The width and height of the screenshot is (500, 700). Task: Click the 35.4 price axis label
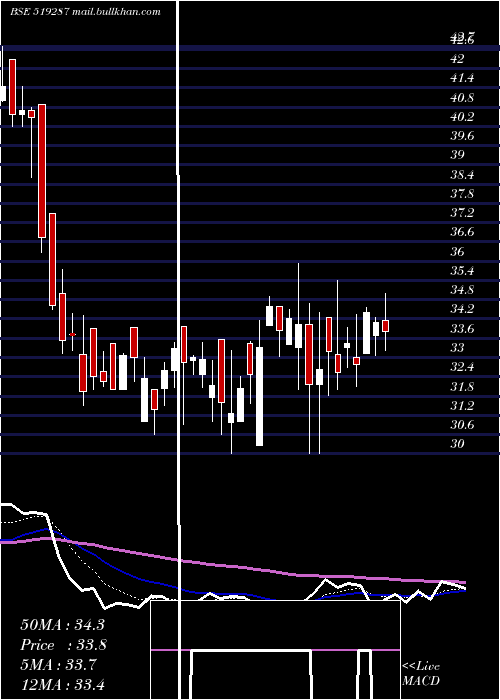point(462,271)
